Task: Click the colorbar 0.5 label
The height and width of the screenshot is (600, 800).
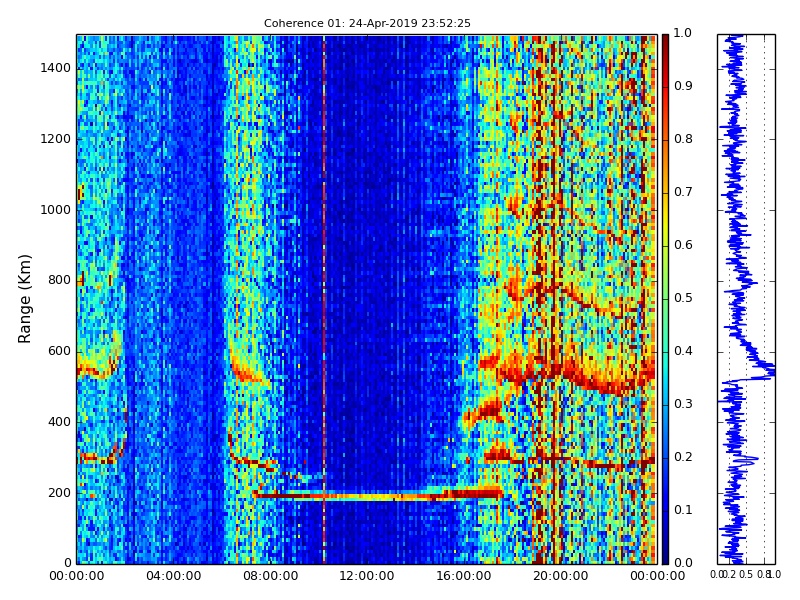Action: click(683, 298)
